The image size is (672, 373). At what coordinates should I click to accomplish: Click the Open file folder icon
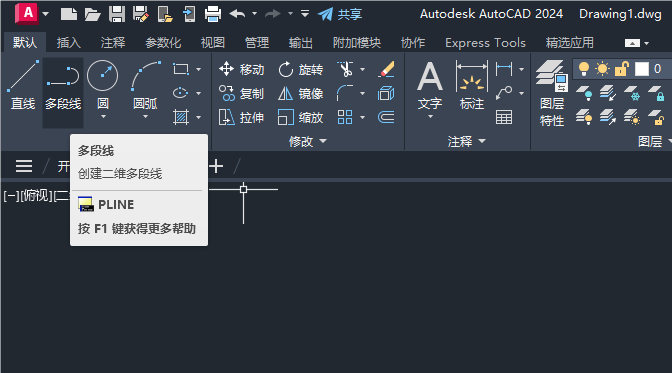[x=93, y=14]
